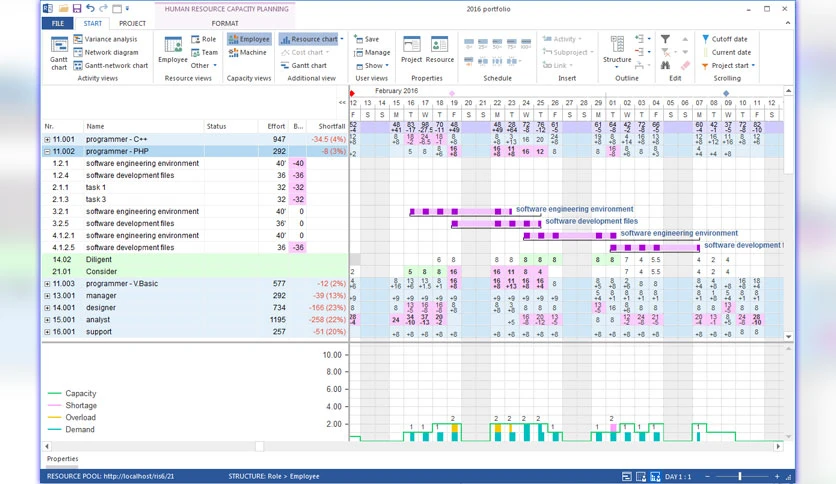Screen dimensions: 836x484
Task: Click the blue diamond timeline marker
Action: [x=726, y=93]
